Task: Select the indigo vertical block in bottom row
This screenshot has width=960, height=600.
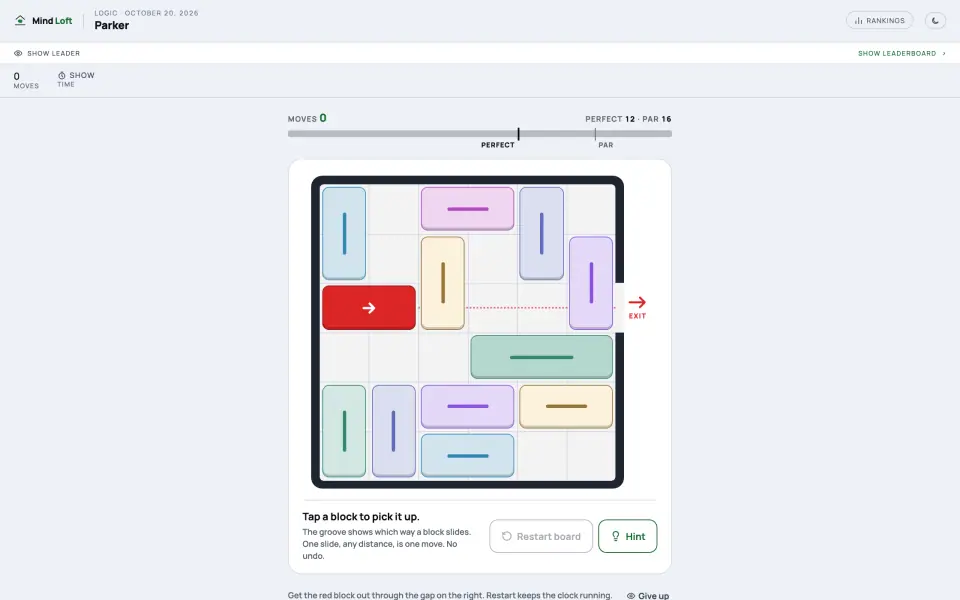Action: (393, 431)
